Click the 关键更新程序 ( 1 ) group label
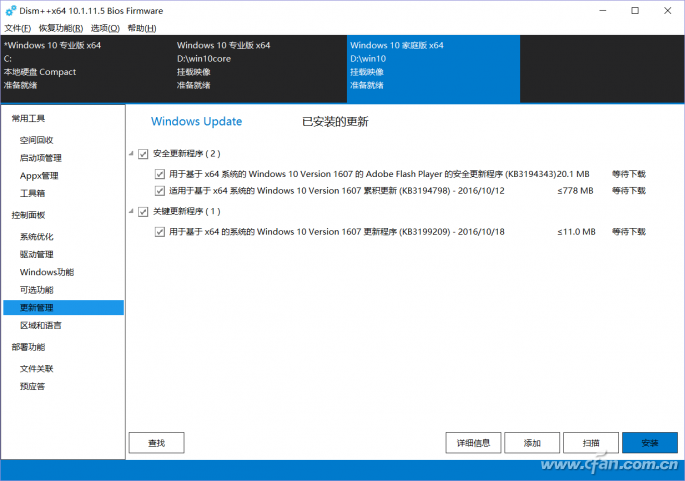Image resolution: width=685 pixels, height=481 pixels. tap(187, 212)
